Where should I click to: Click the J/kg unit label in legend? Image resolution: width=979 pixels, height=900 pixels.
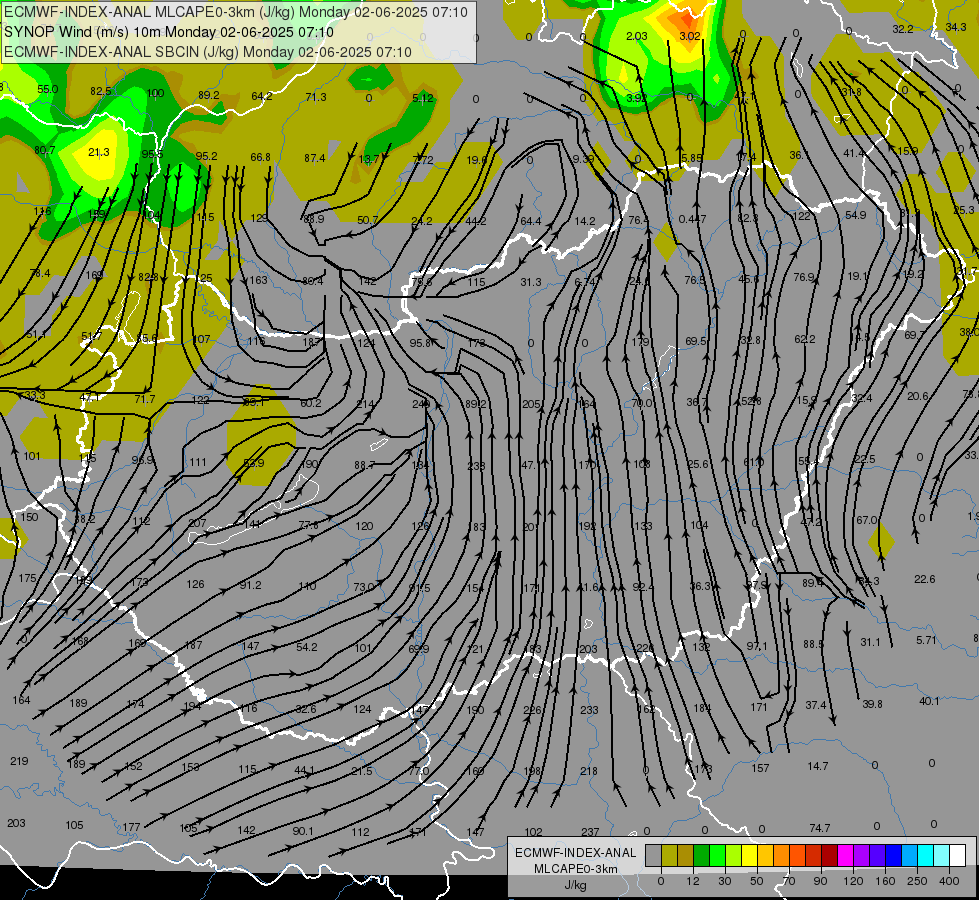tap(576, 885)
